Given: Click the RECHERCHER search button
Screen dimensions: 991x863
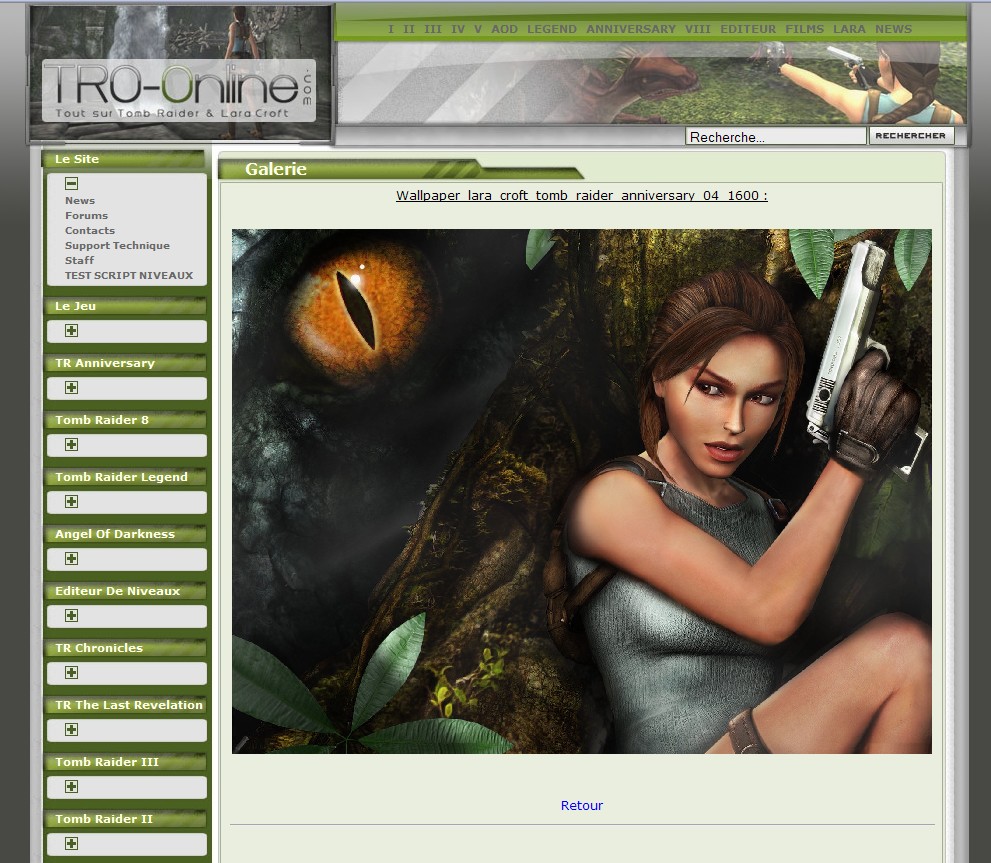Looking at the screenshot, I should [911, 135].
